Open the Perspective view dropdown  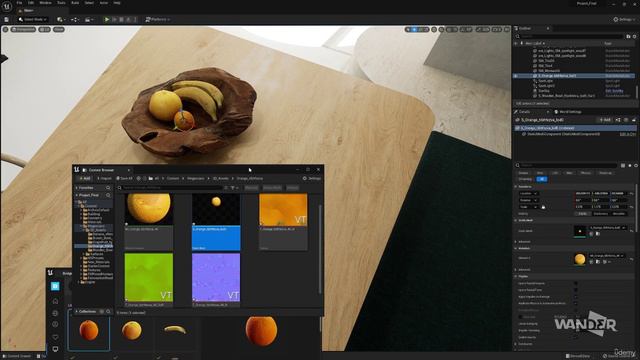click(x=23, y=29)
